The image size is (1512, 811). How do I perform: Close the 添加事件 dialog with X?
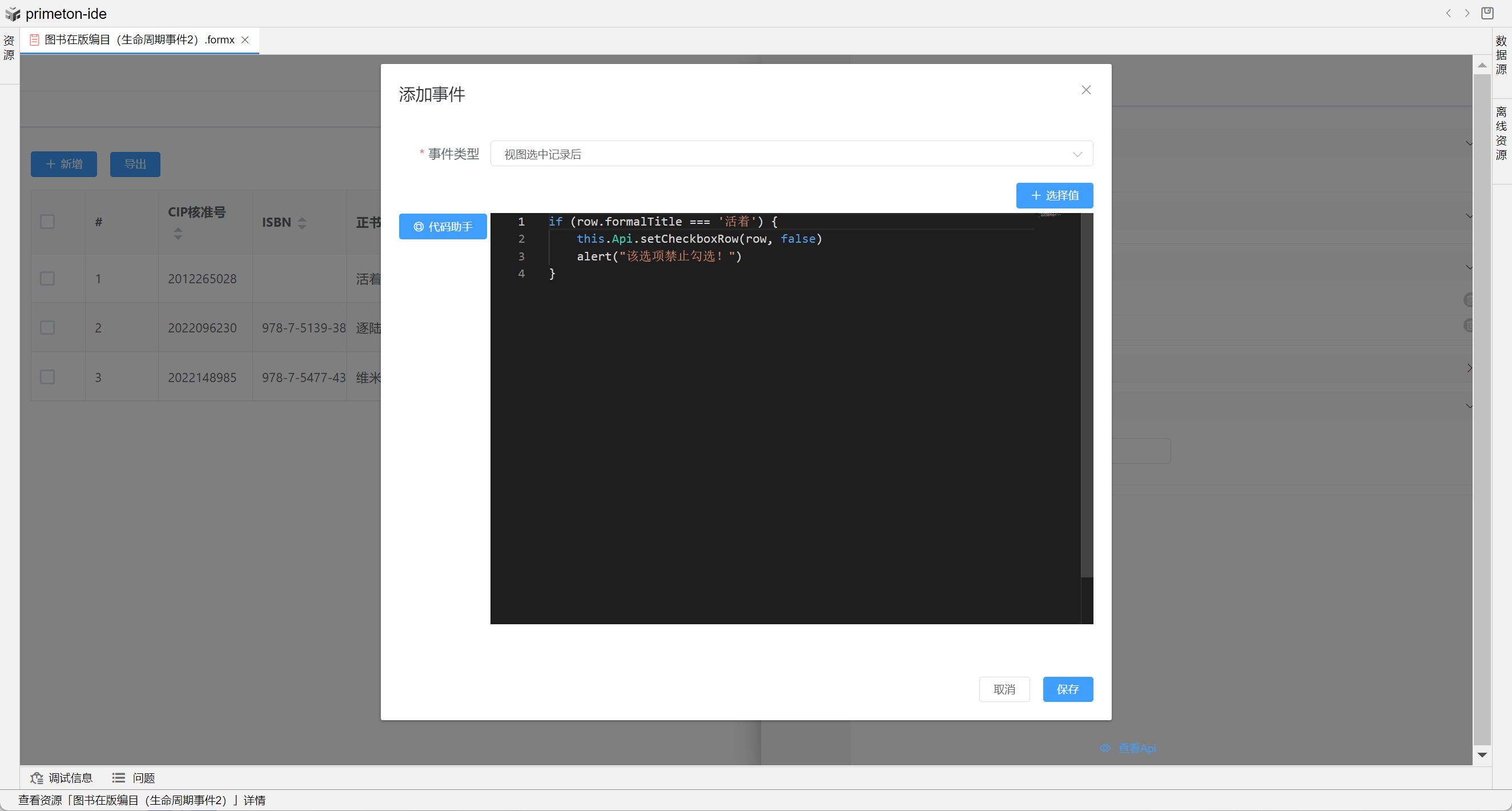(1086, 90)
